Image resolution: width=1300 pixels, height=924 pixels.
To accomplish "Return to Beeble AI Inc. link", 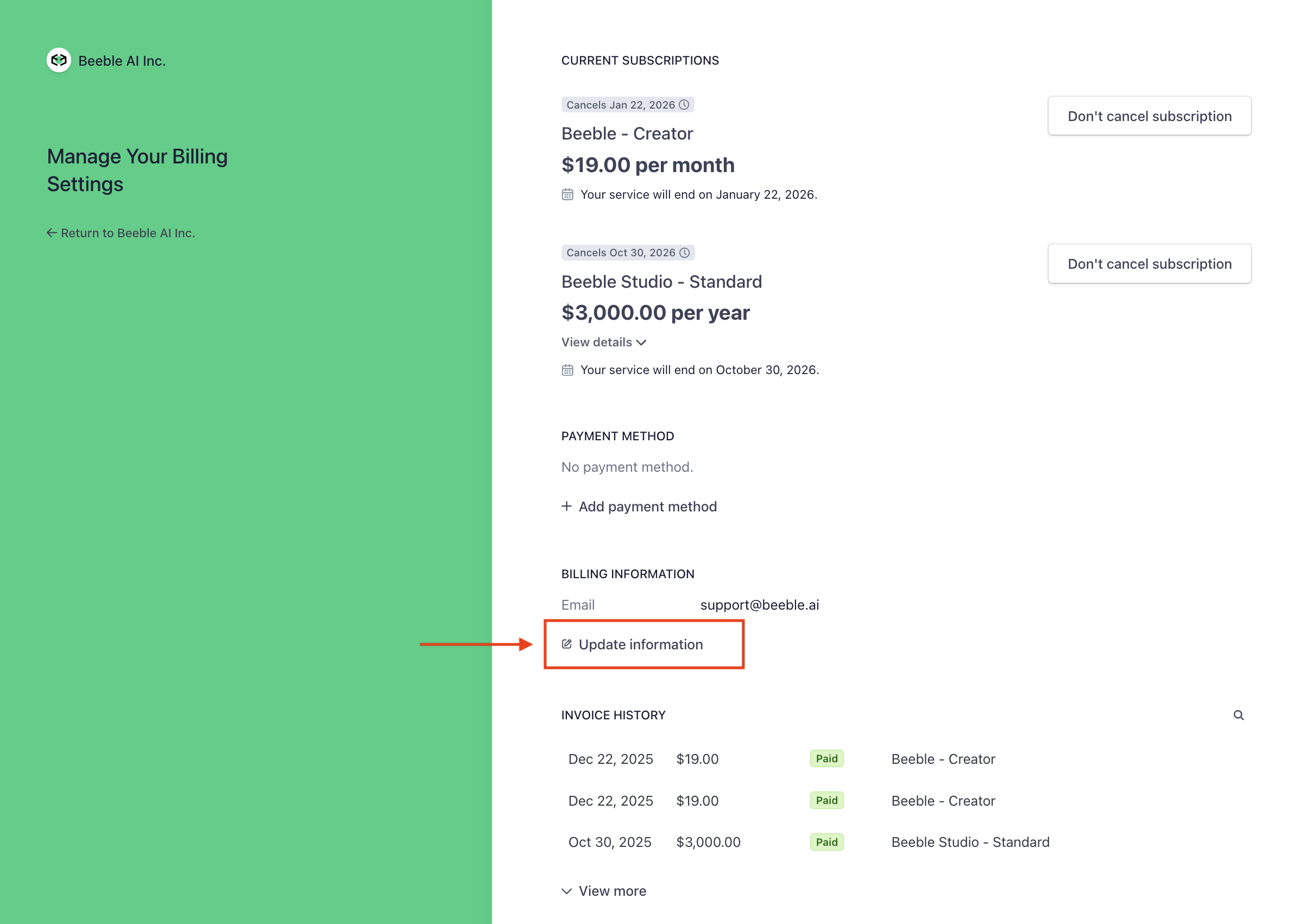I will [128, 233].
